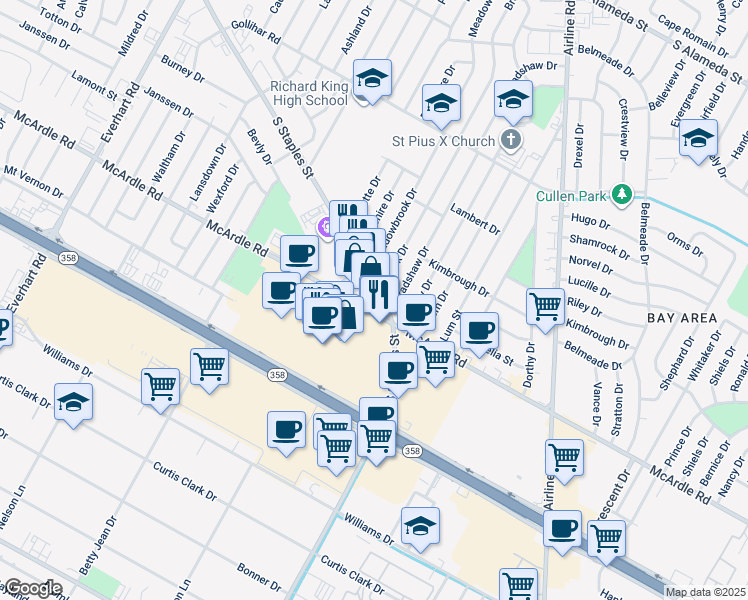Image resolution: width=748 pixels, height=600 pixels.
Task: Select the school marker on Curtis Clark Dr west
Action: (x=73, y=403)
